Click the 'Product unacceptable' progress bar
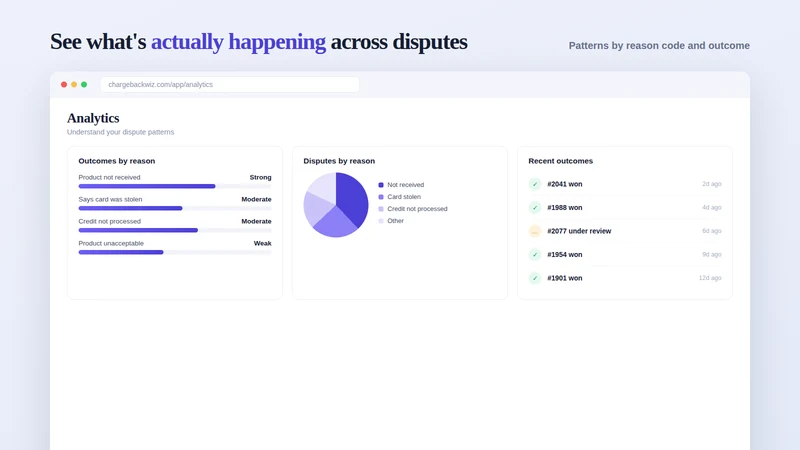The height and width of the screenshot is (450, 800). (175, 252)
